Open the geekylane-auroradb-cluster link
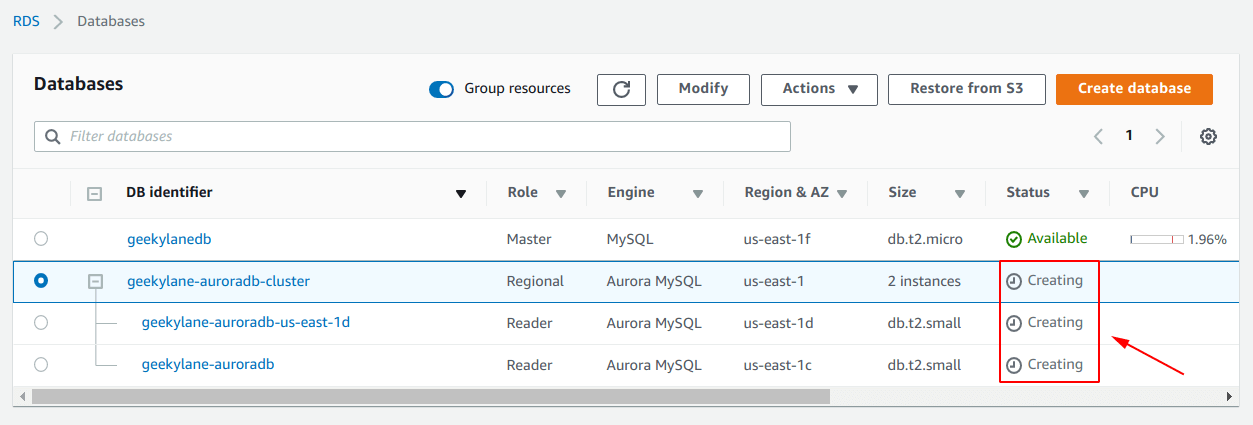 (x=218, y=281)
